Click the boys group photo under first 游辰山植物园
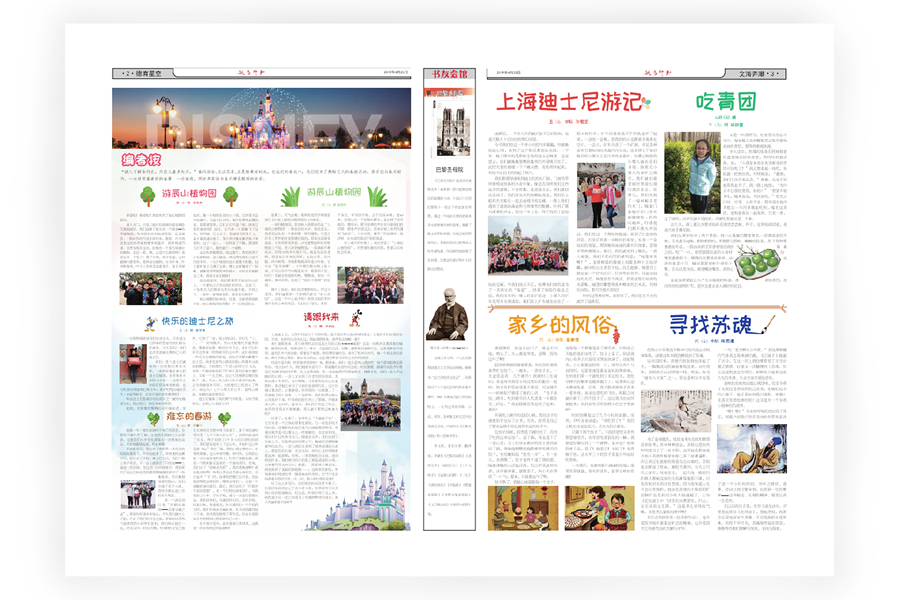The image size is (900, 600). coord(150,288)
